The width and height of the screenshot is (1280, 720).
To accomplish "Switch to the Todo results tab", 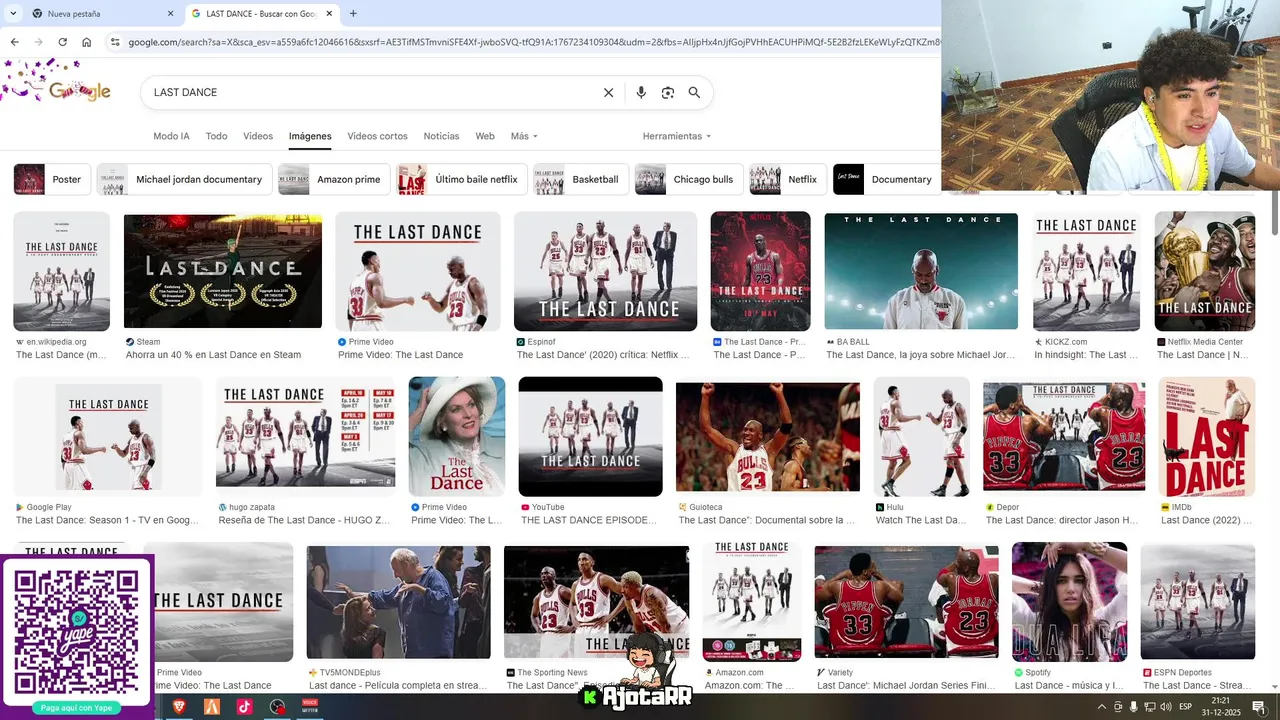I will pos(216,136).
